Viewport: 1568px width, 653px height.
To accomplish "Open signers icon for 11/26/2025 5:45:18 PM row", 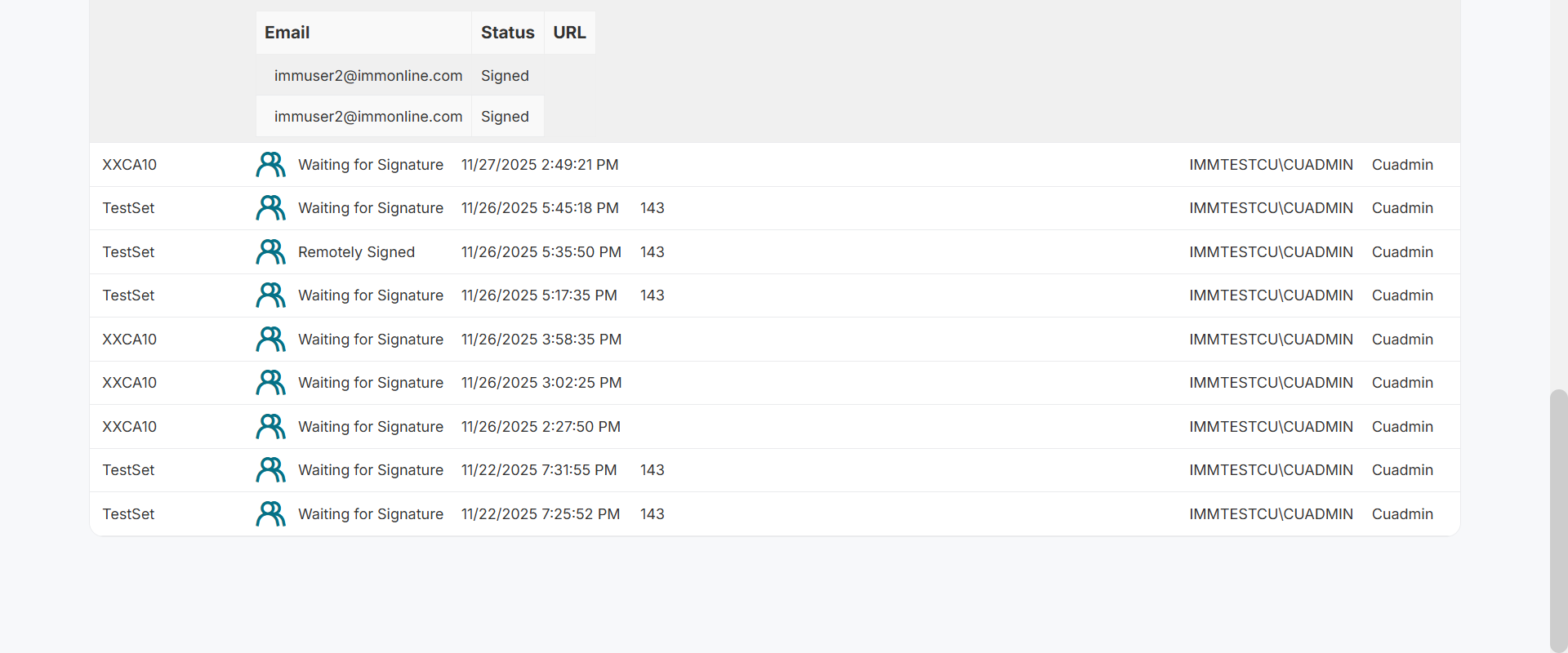I will (x=270, y=208).
